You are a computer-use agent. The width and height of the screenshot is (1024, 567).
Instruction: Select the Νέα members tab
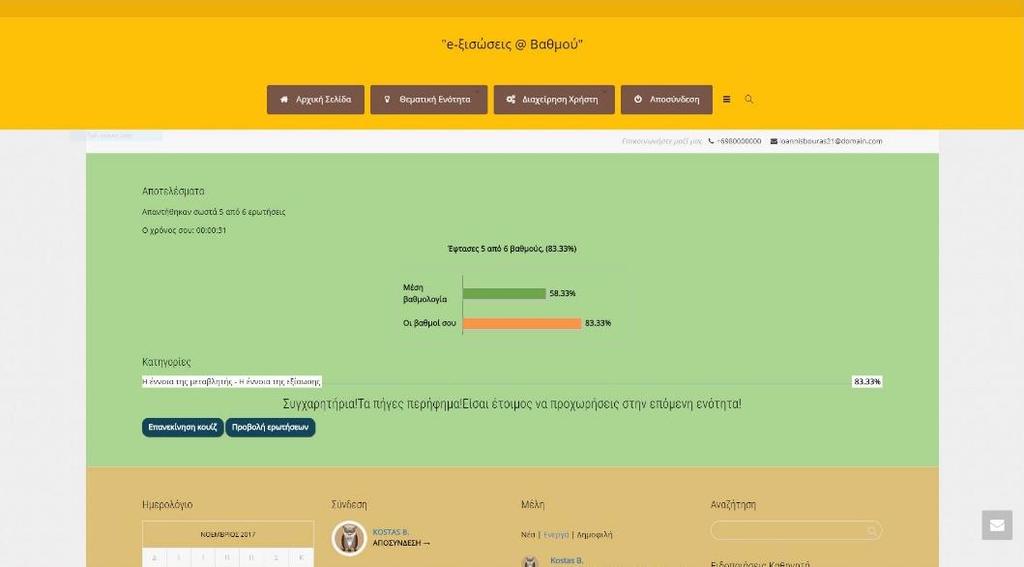point(528,534)
